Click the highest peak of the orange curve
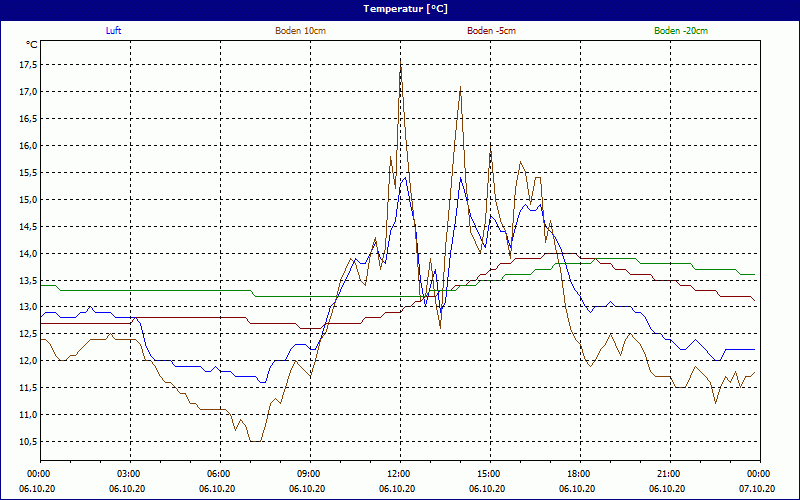 [x=401, y=62]
